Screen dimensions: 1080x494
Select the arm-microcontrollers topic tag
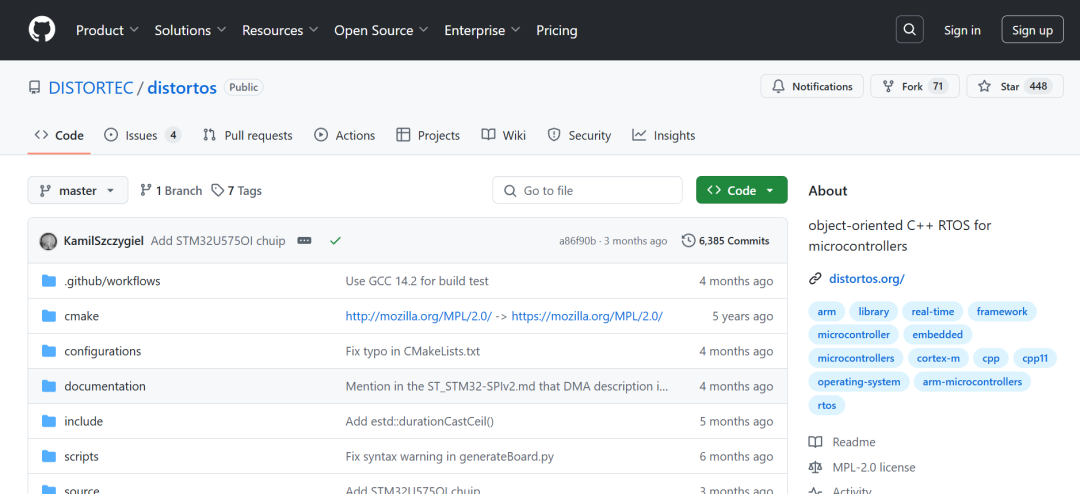tap(973, 382)
